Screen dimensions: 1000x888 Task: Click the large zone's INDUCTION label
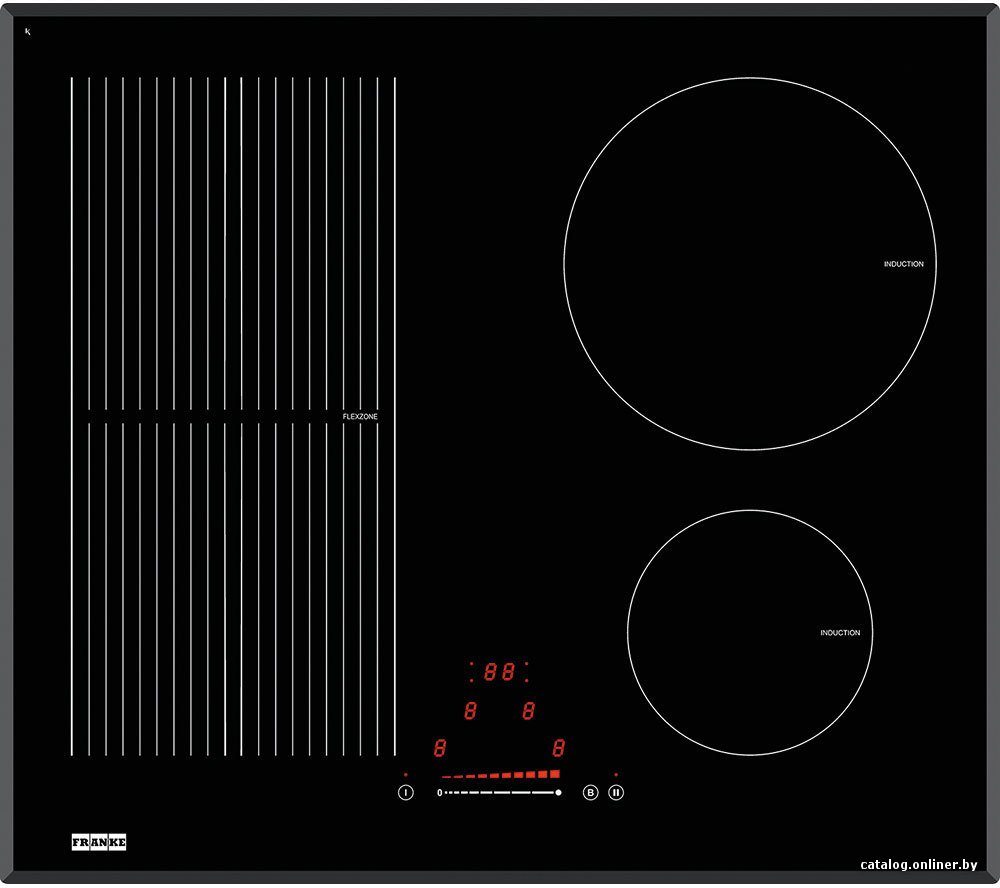pos(904,264)
